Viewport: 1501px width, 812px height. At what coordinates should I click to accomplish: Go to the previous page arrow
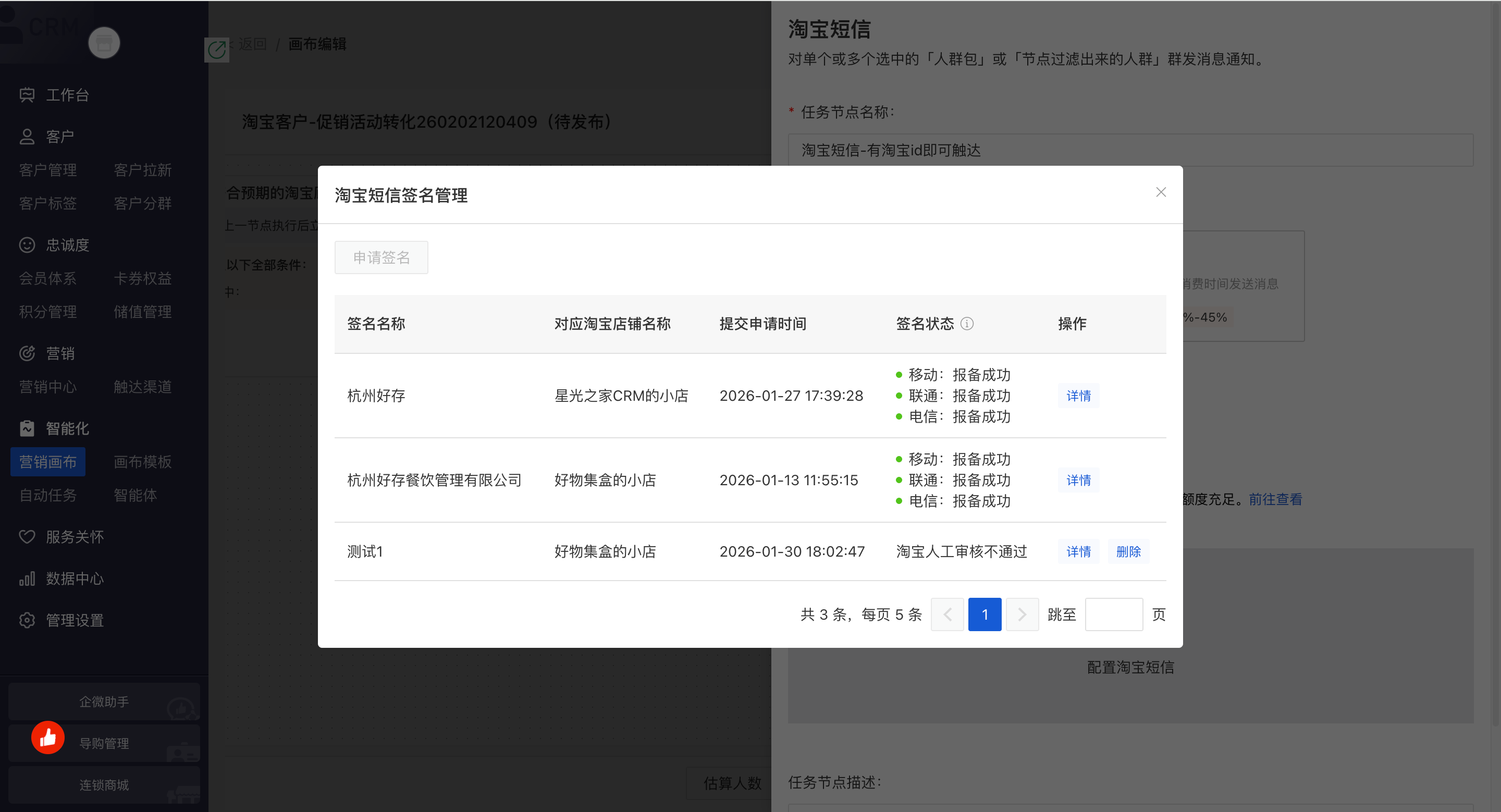[948, 614]
